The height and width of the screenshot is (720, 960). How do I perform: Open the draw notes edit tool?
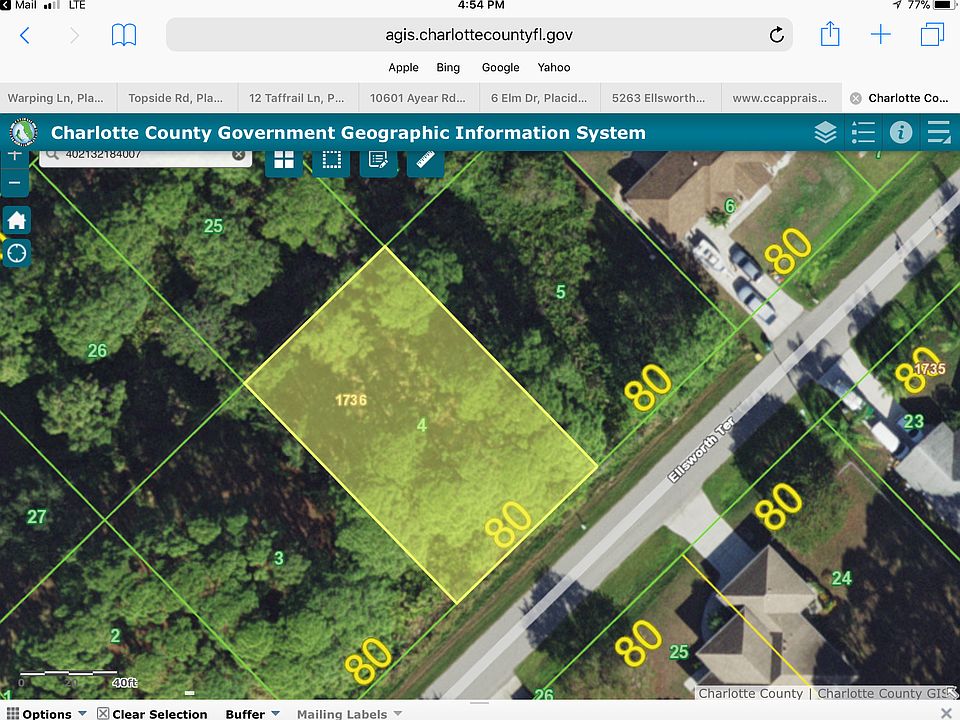(378, 161)
